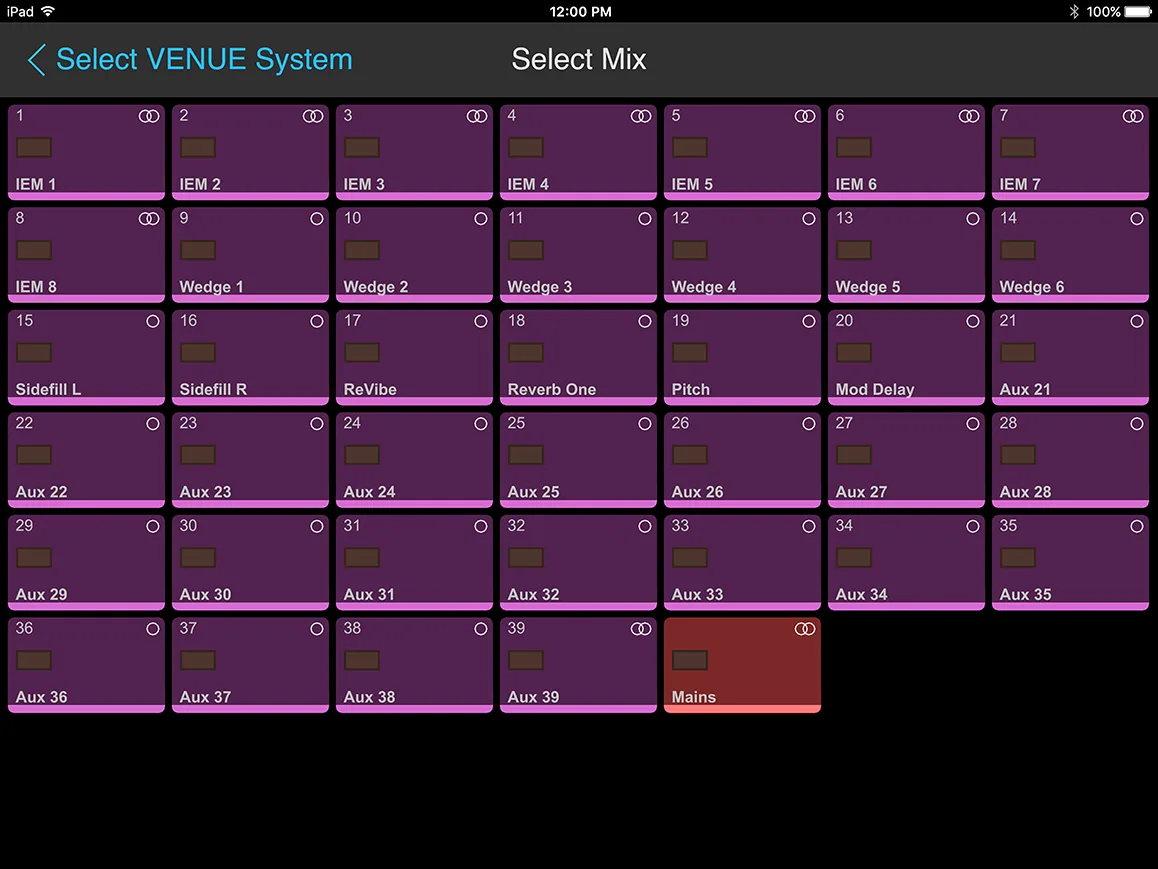Click the mono circle icon on Mod Delay
The height and width of the screenshot is (869, 1158).
pyautogui.click(x=973, y=321)
